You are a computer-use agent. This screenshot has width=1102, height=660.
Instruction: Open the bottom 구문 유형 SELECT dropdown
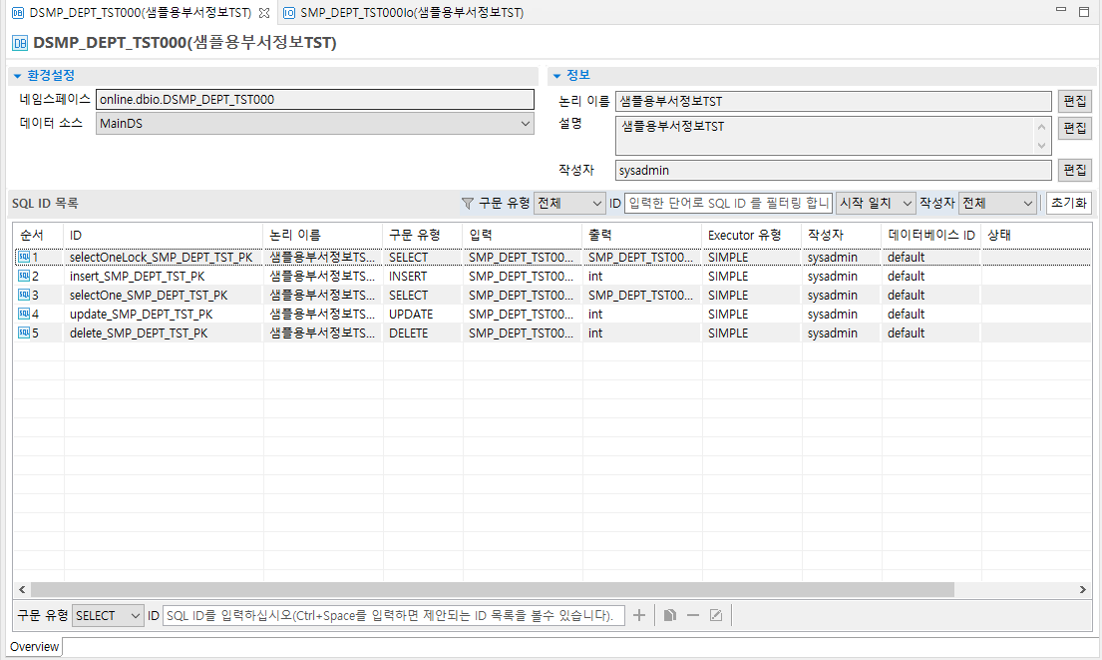pyautogui.click(x=105, y=615)
